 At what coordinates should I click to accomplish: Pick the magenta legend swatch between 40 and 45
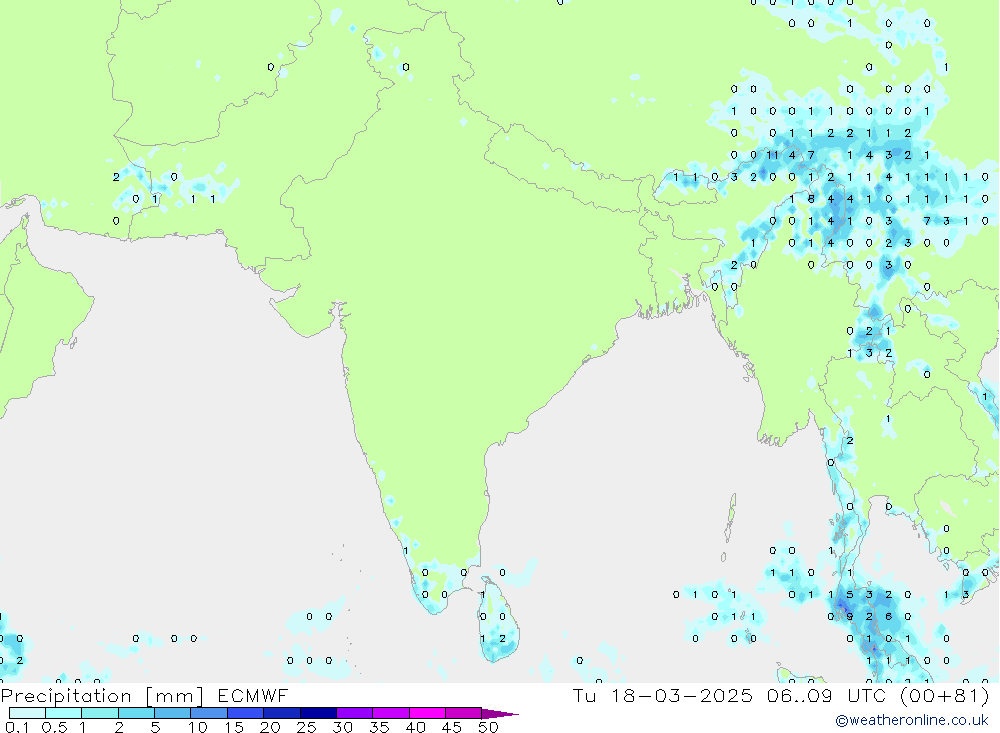[x=427, y=713]
